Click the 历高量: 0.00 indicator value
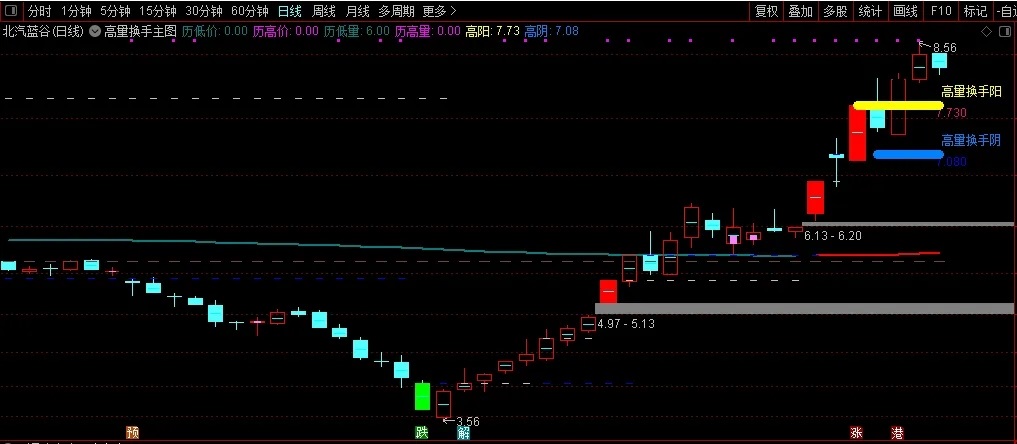 tap(427, 30)
